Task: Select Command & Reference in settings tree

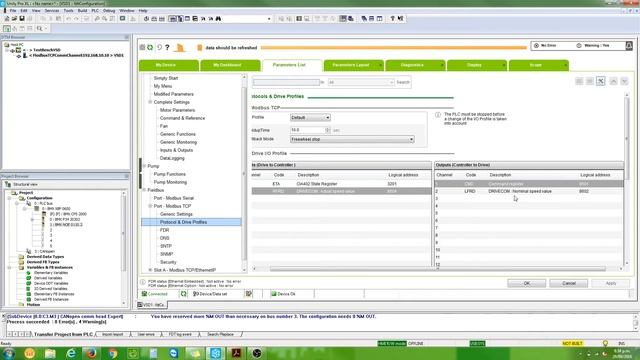Action: (x=182, y=118)
